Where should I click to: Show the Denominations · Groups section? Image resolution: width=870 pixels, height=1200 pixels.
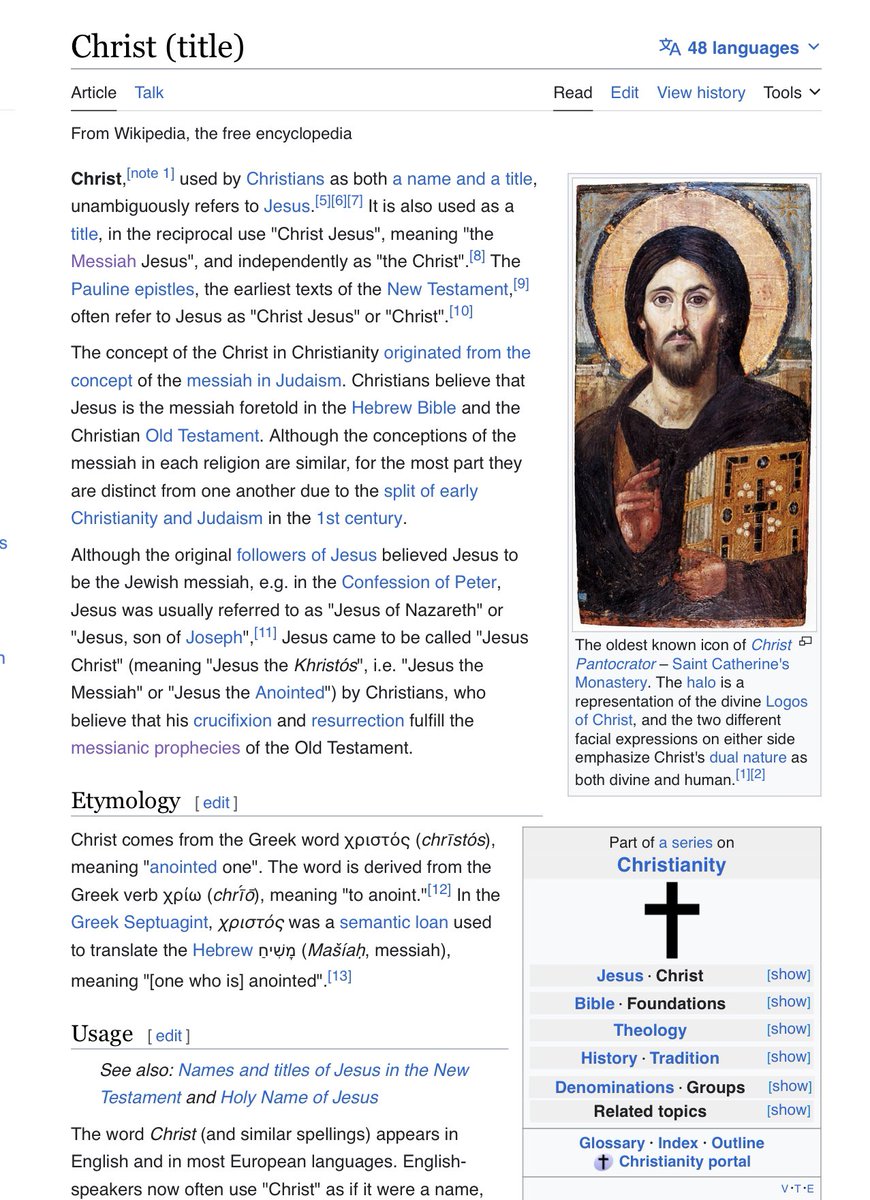tap(788, 1085)
